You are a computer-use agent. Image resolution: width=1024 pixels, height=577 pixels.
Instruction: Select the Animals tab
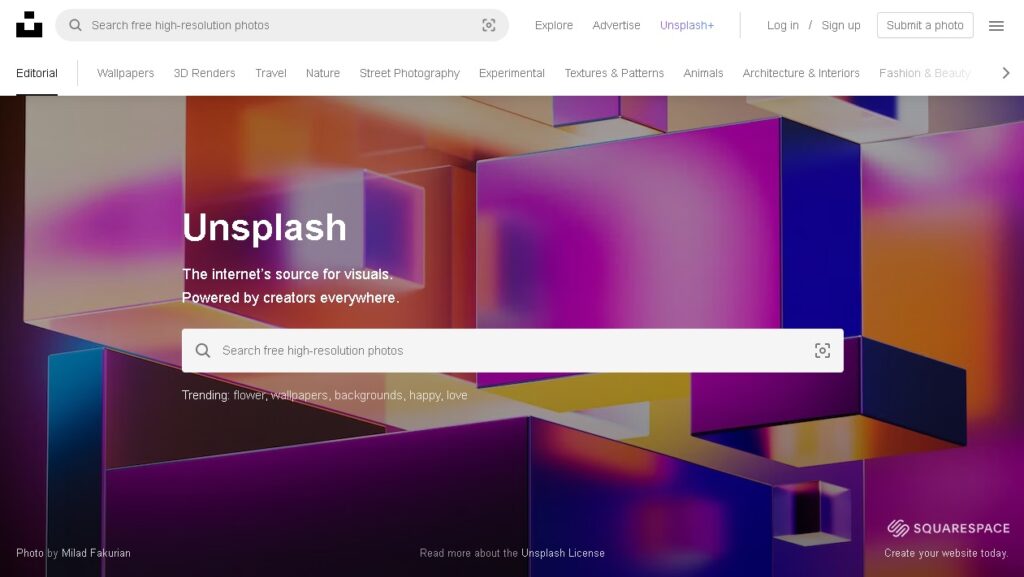[703, 73]
